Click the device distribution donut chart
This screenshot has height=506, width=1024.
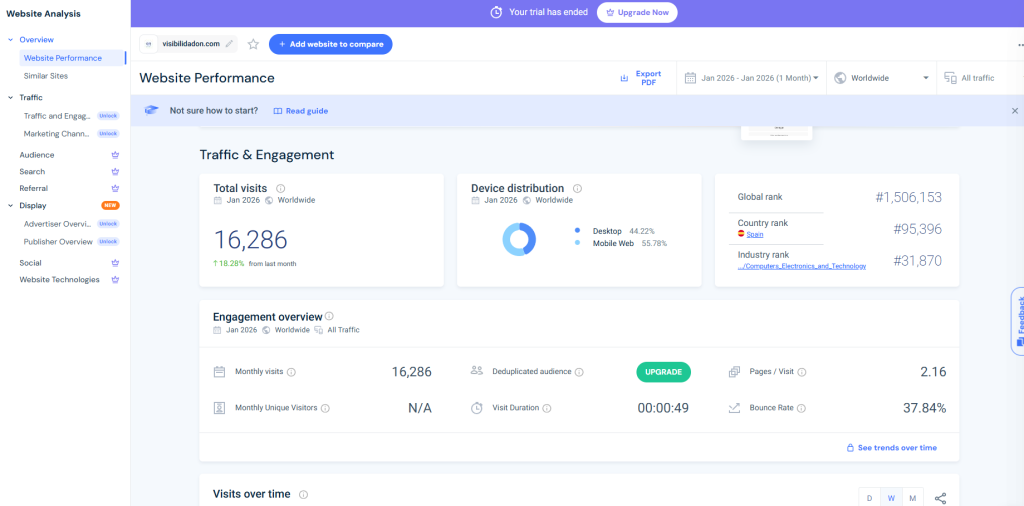(x=519, y=239)
